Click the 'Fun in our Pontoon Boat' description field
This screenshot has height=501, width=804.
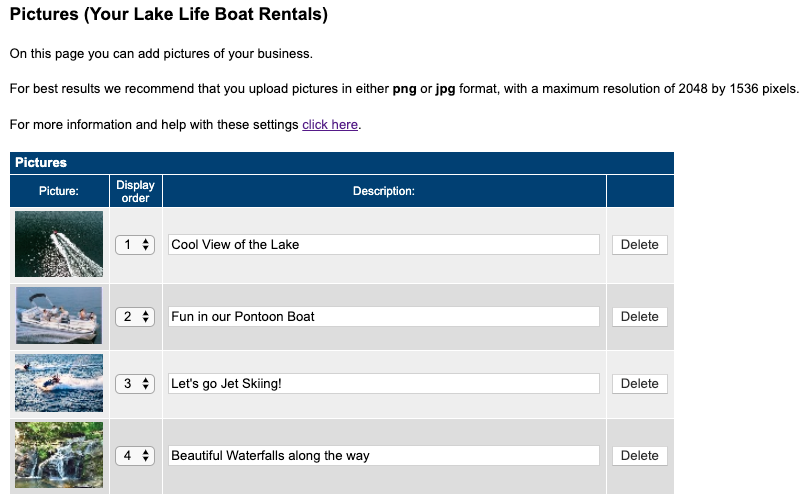point(384,316)
